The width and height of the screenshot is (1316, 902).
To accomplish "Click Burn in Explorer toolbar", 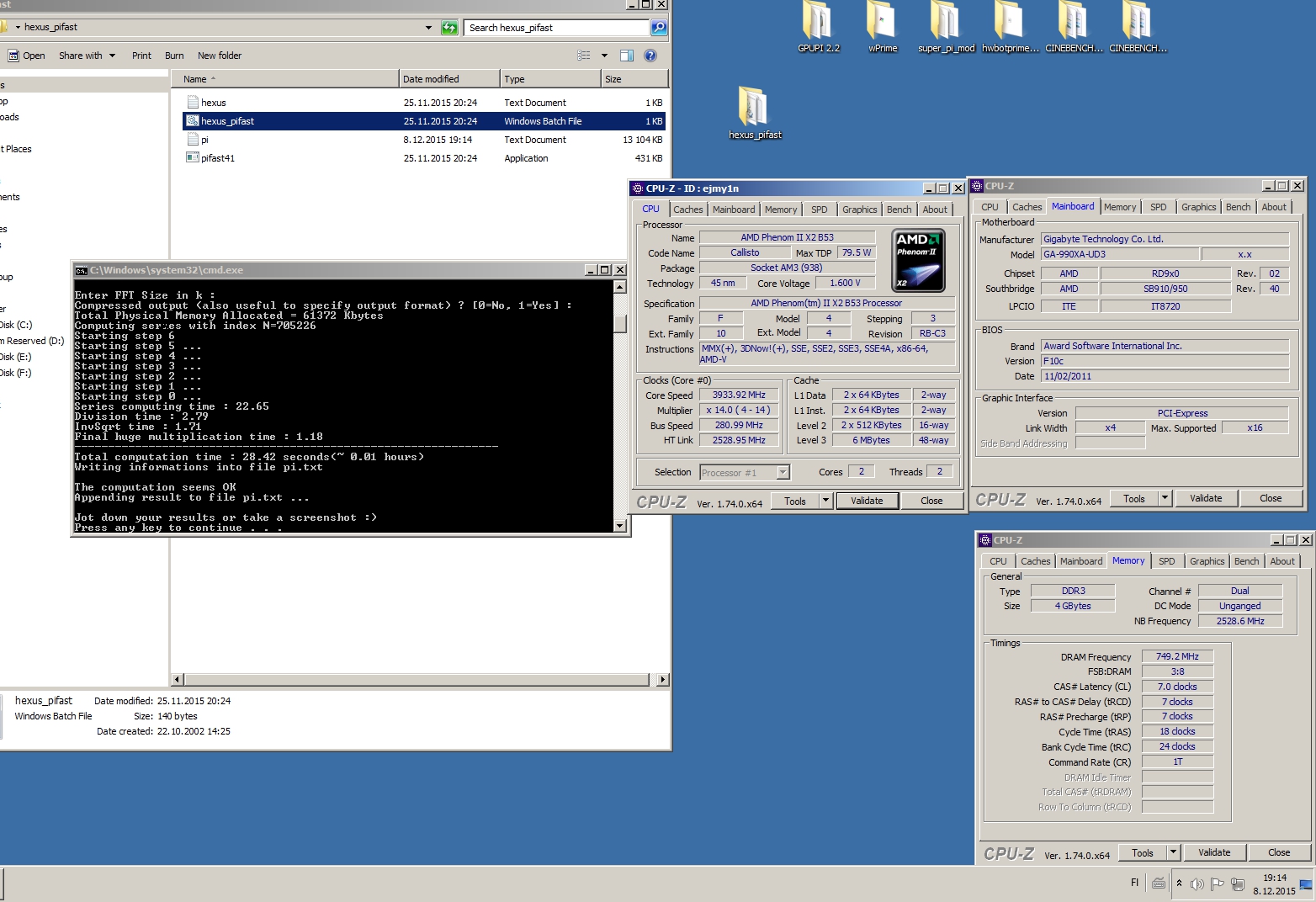I will [174, 56].
